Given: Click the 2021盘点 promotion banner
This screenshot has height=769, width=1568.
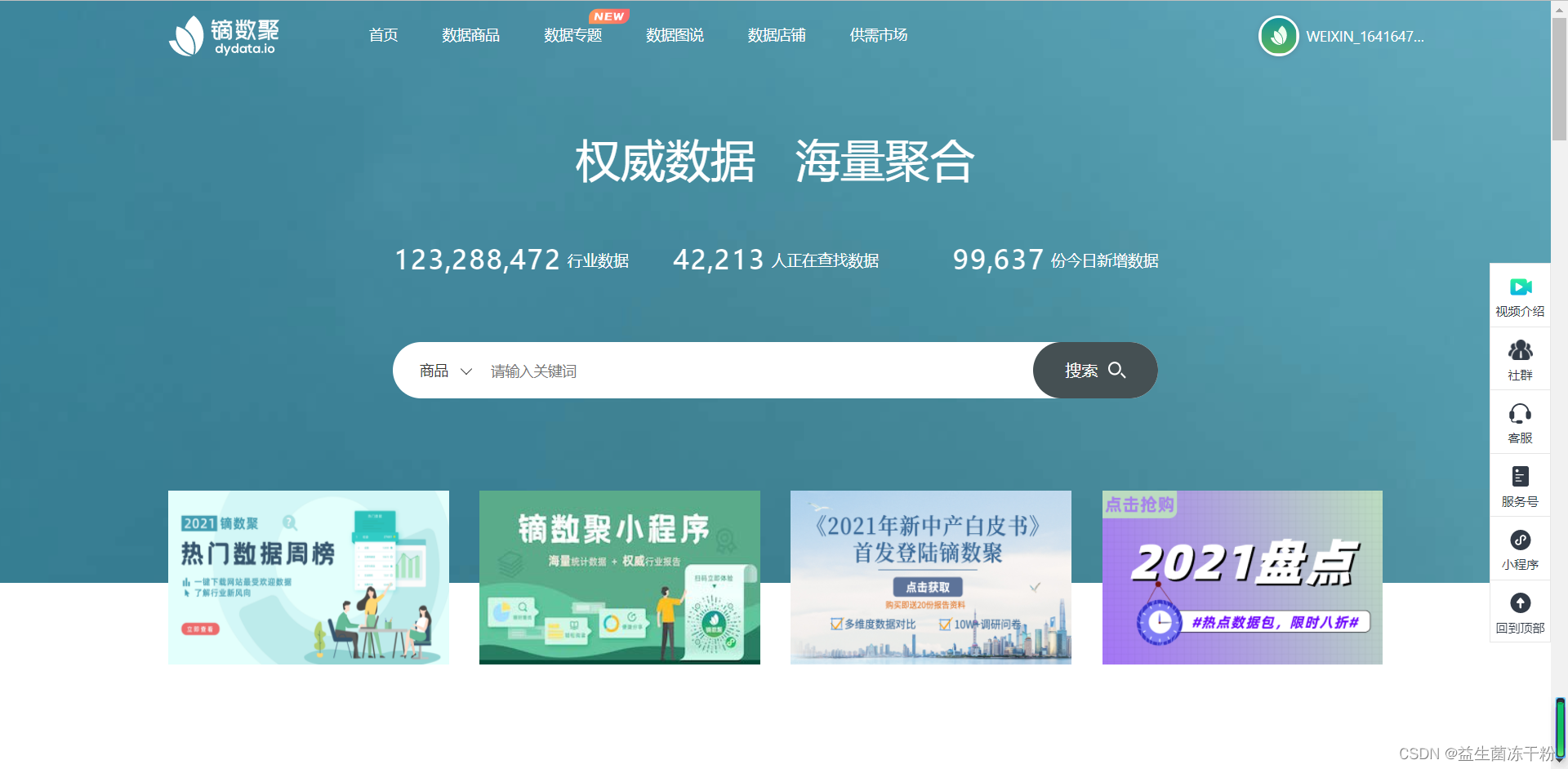Looking at the screenshot, I should click(1241, 576).
